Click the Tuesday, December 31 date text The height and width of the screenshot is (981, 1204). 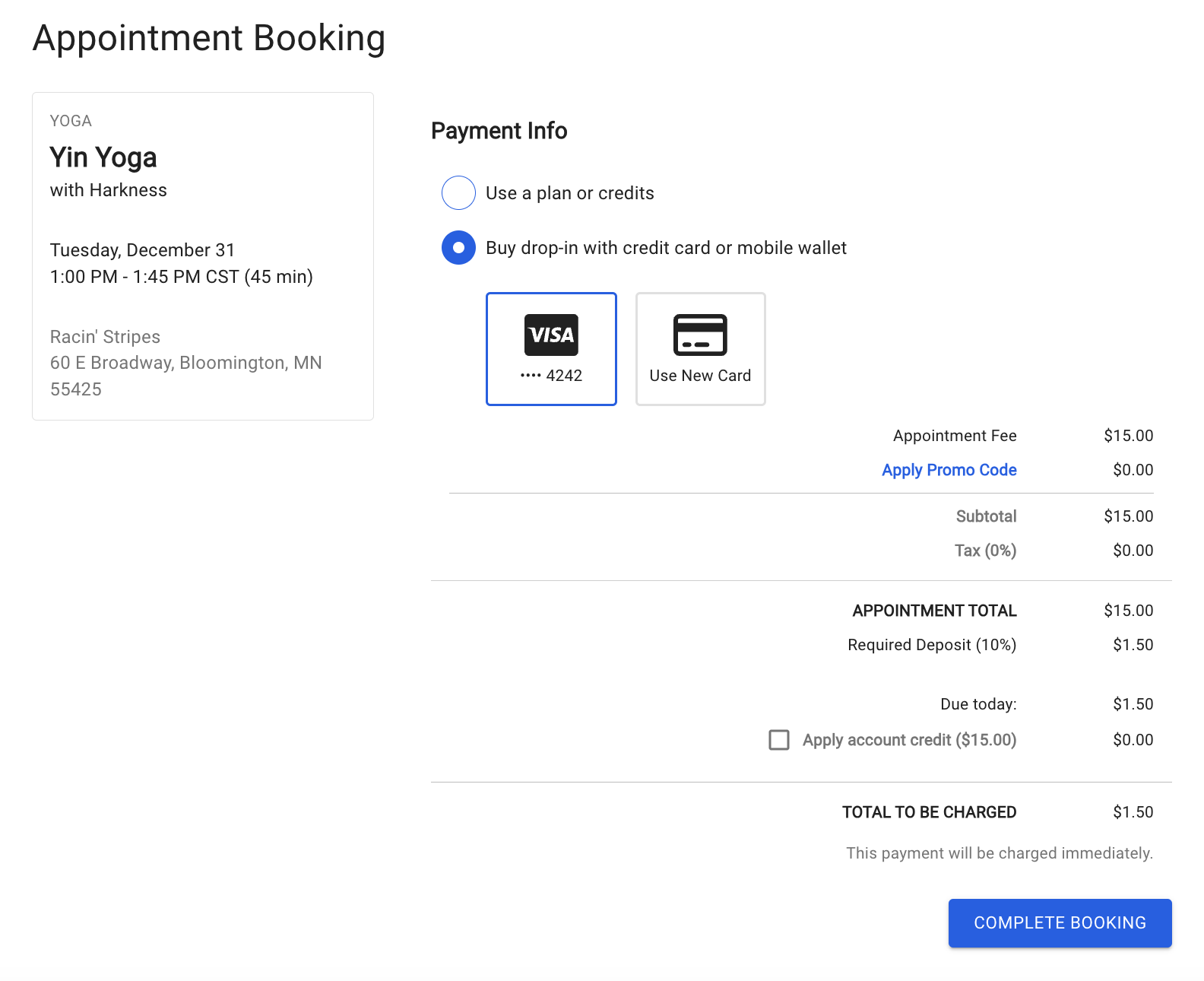click(x=142, y=250)
